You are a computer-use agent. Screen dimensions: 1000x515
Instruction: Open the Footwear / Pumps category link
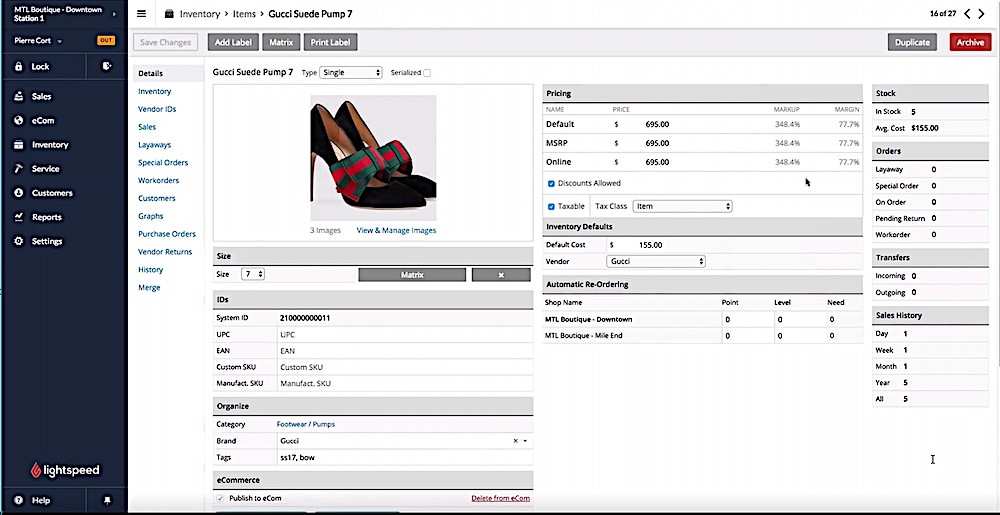[305, 424]
